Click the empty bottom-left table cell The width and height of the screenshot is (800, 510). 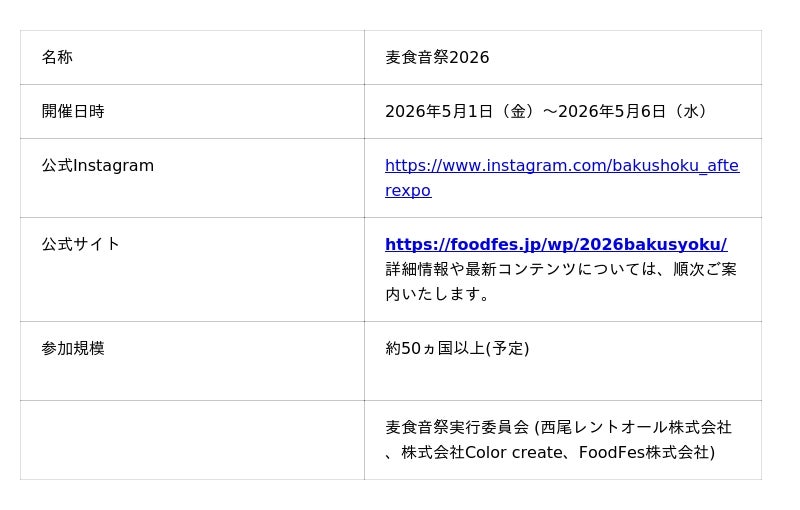(x=192, y=440)
